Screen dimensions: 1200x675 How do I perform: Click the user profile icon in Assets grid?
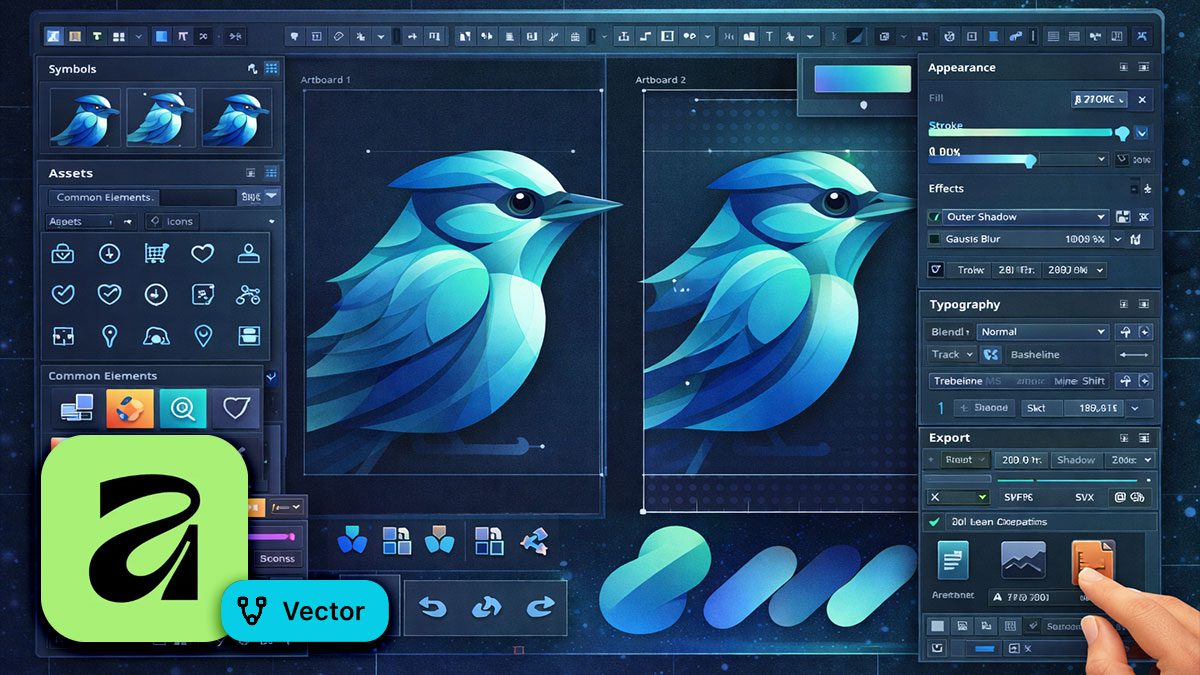pyautogui.click(x=248, y=253)
